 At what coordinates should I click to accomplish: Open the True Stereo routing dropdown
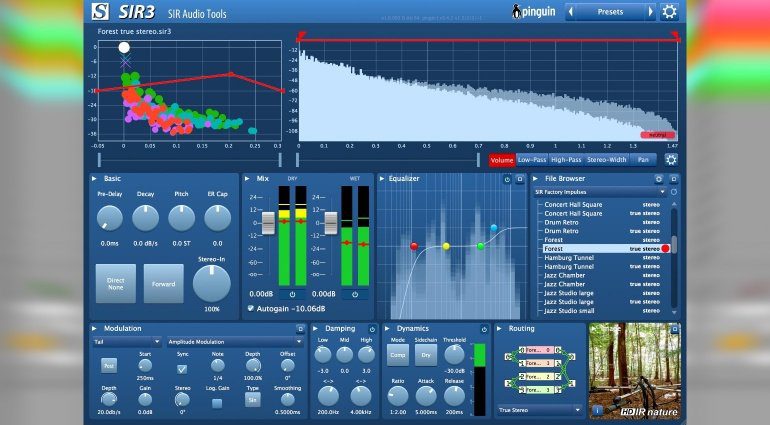click(x=541, y=409)
